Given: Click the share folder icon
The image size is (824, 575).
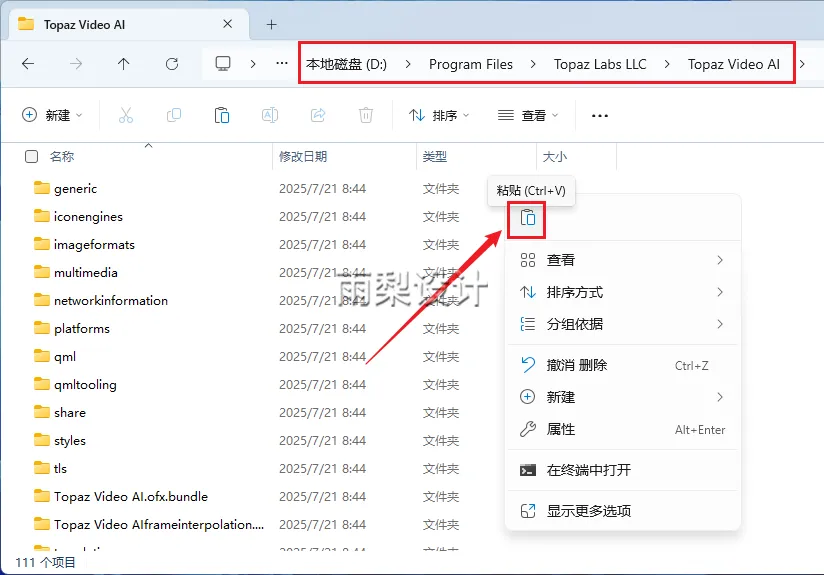Looking at the screenshot, I should (x=42, y=412).
